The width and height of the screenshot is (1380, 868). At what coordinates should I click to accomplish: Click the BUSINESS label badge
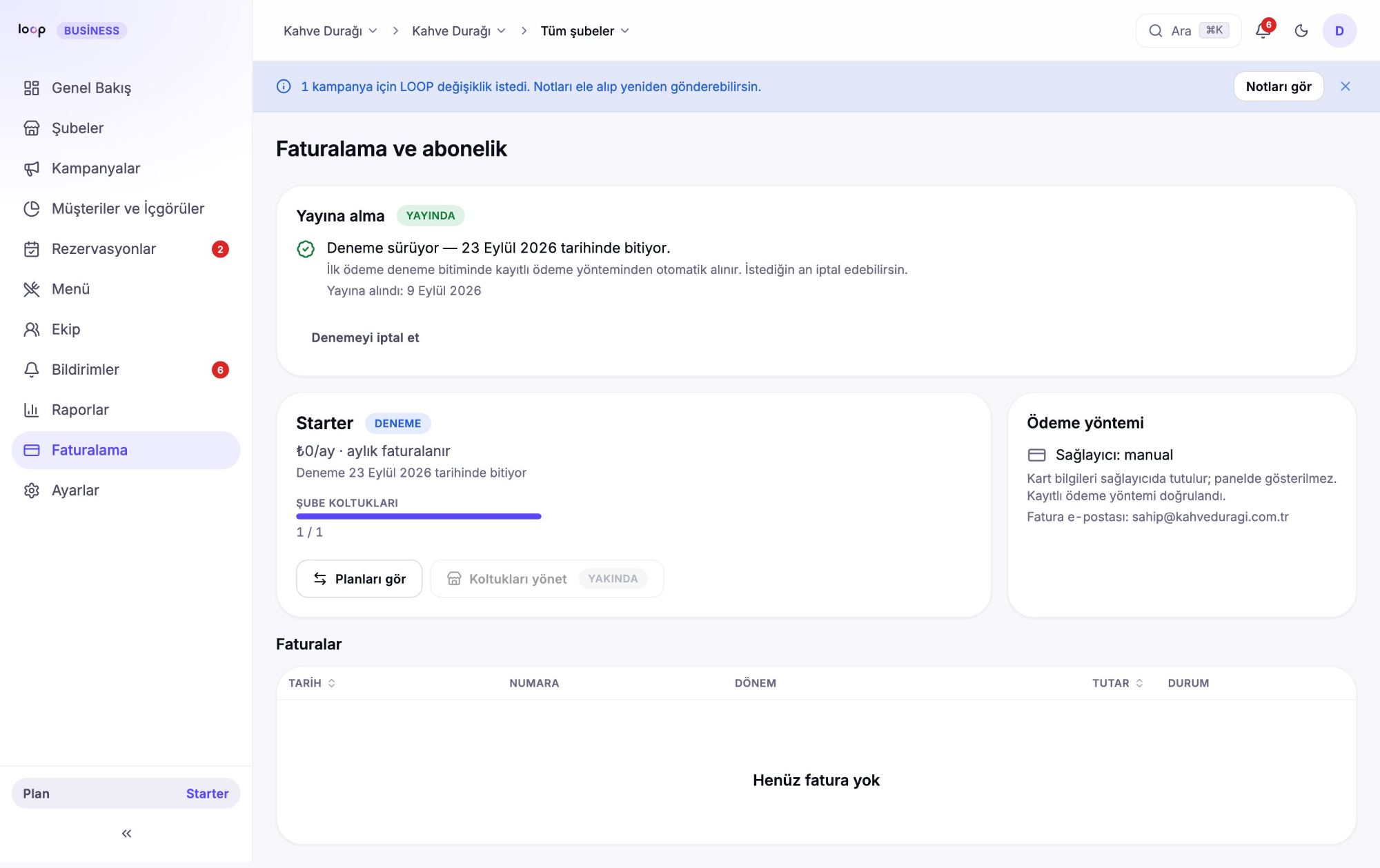(x=92, y=30)
